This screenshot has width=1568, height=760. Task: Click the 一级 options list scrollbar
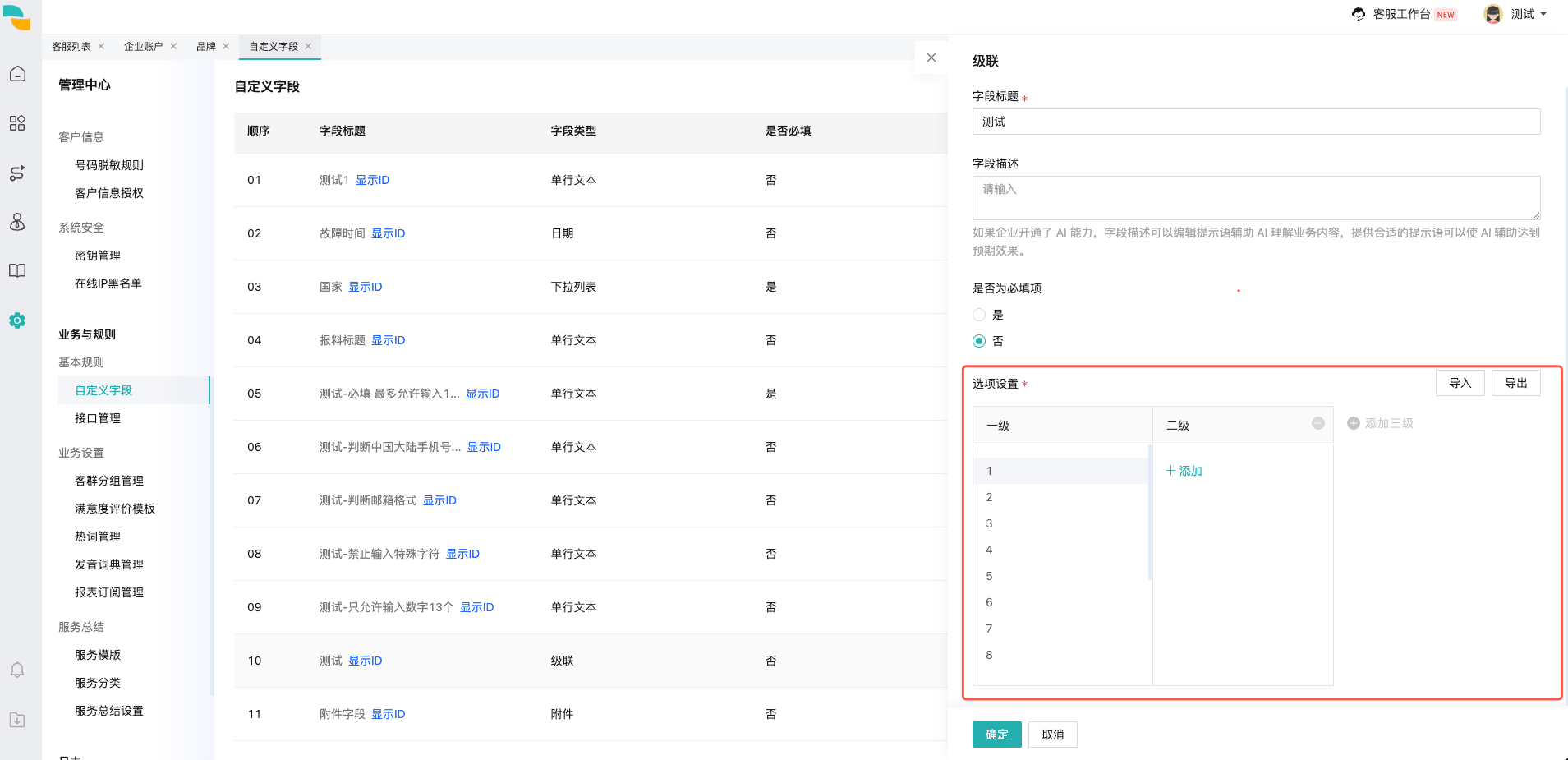click(x=1150, y=513)
